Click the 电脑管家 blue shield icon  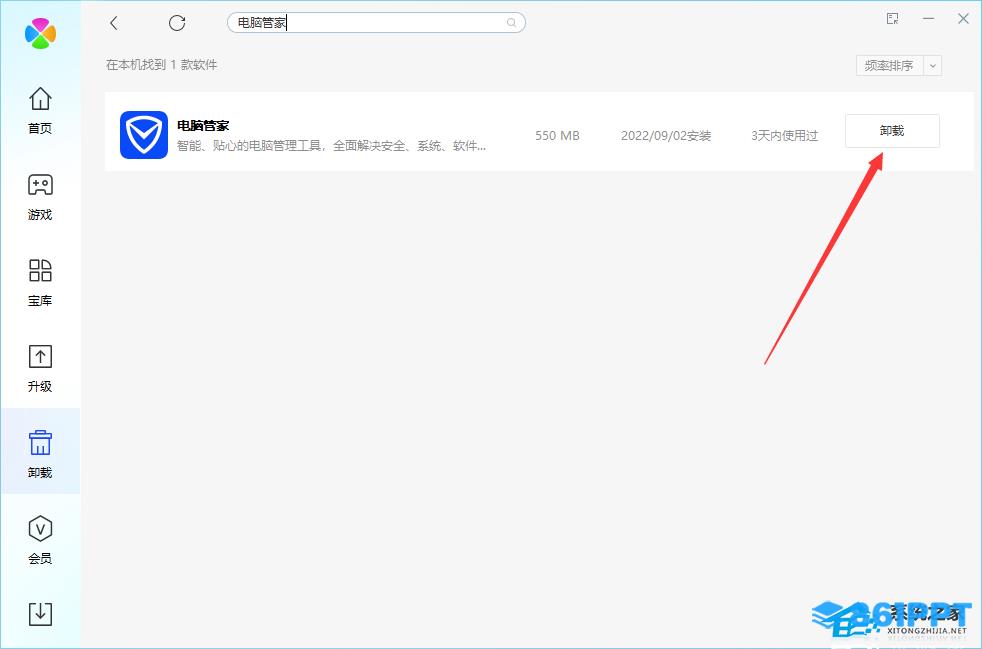pos(144,135)
